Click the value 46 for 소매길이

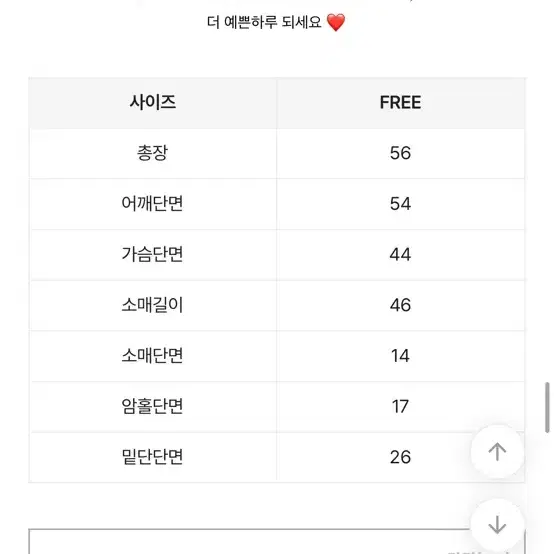(400, 305)
